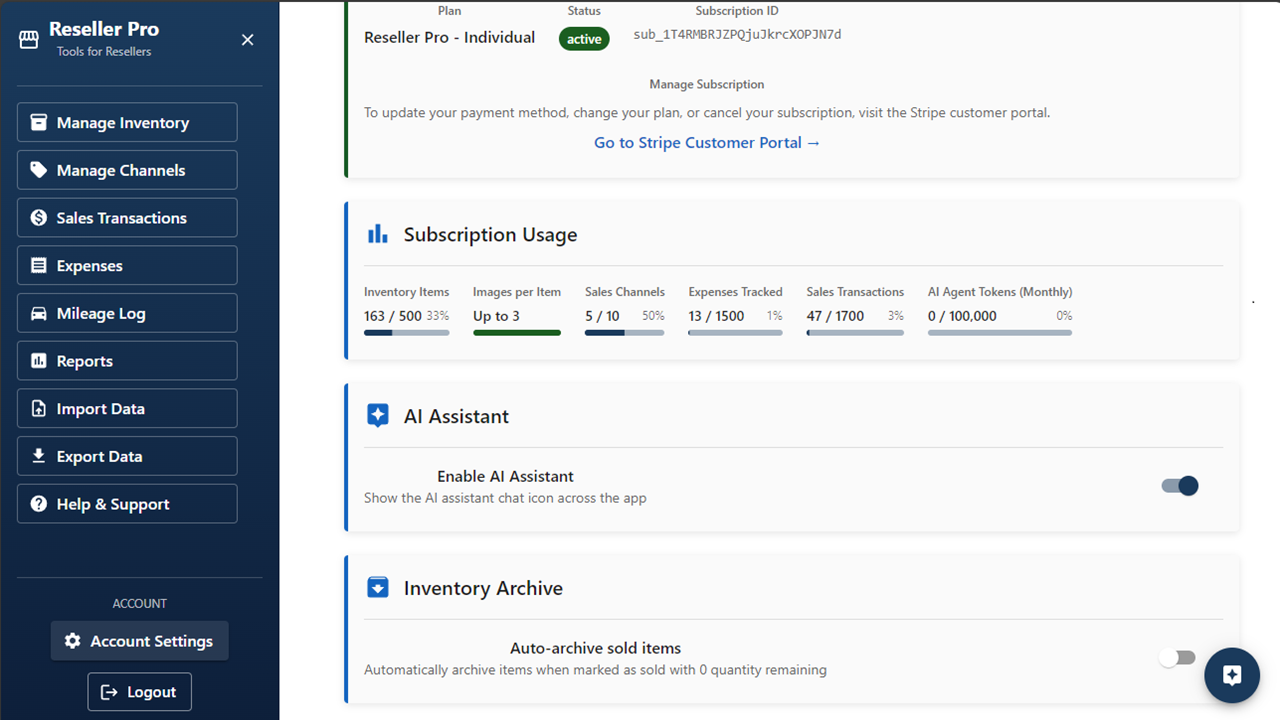Close the sidebar with the X icon
This screenshot has height=720, width=1280.
pyautogui.click(x=248, y=39)
